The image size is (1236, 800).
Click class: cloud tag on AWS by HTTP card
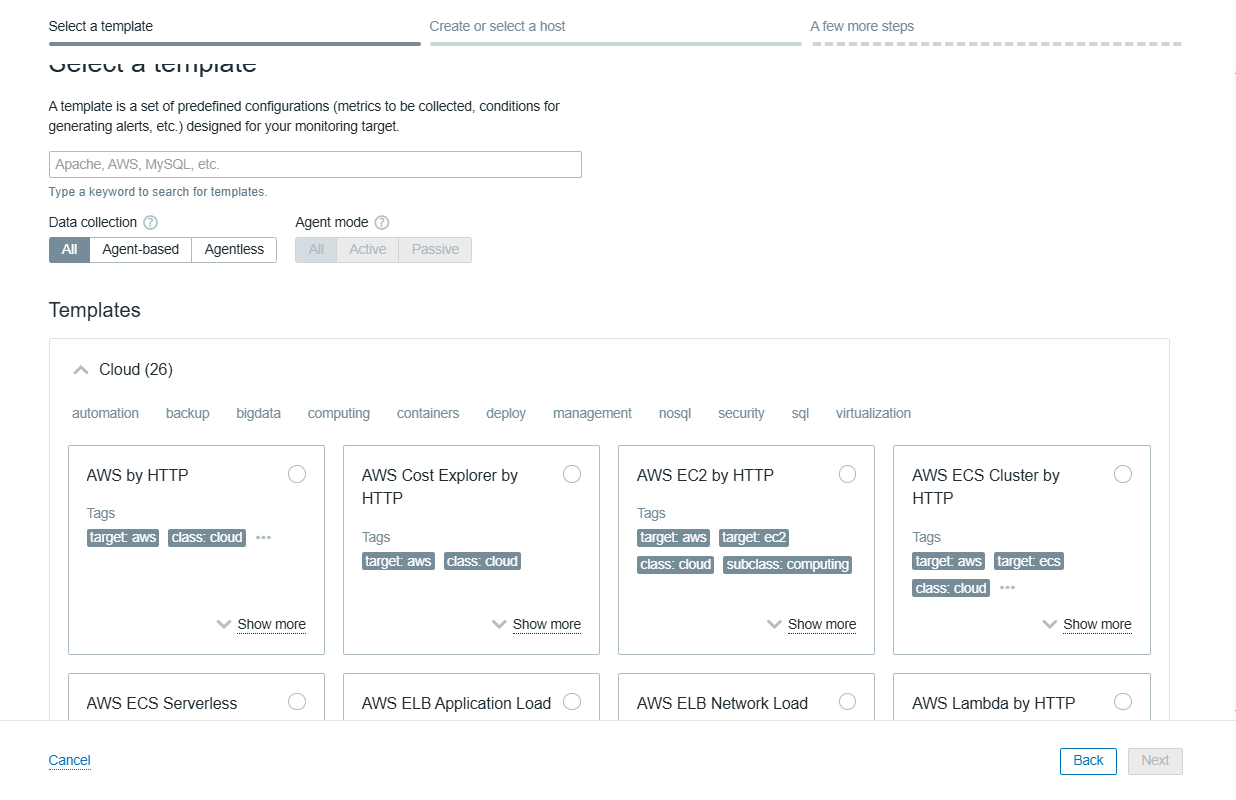(207, 537)
